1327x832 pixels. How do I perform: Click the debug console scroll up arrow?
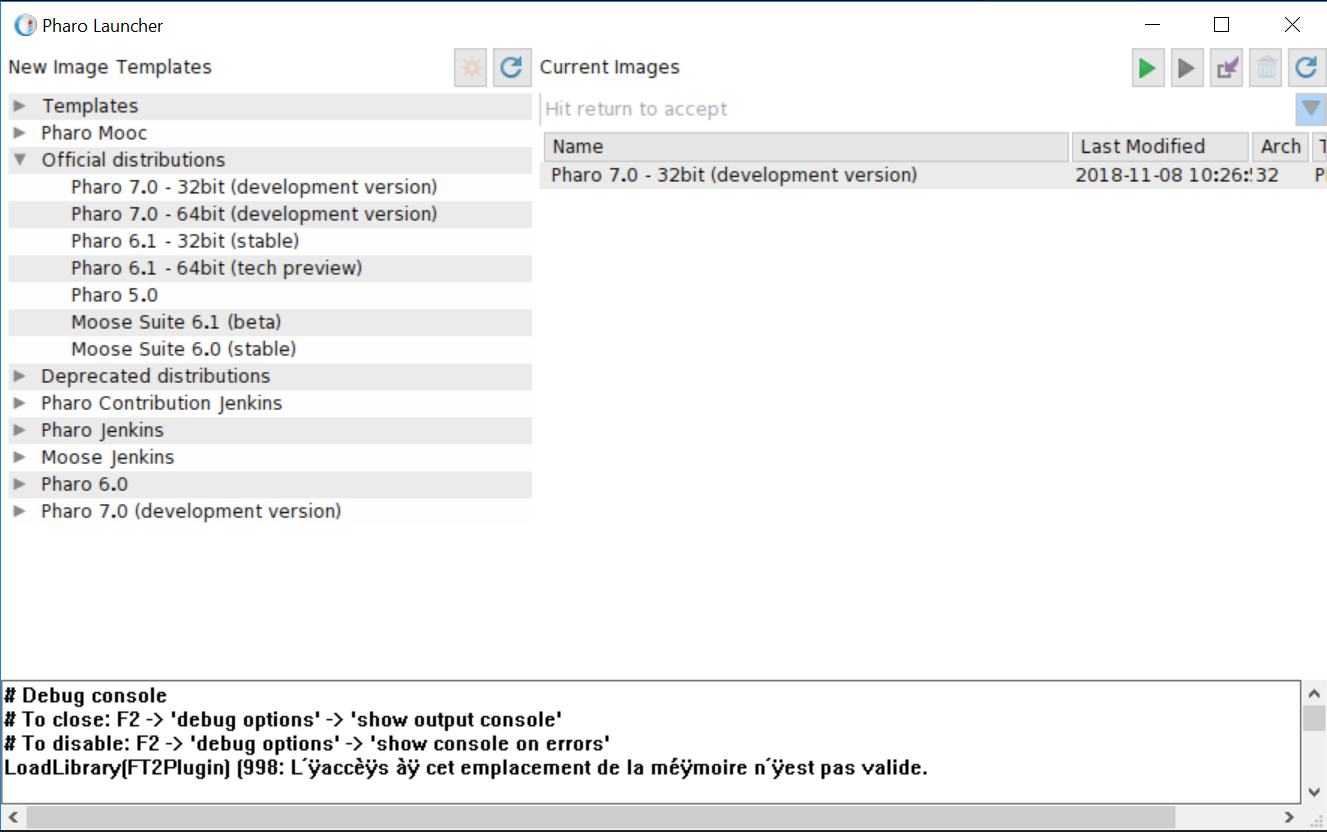click(1315, 693)
